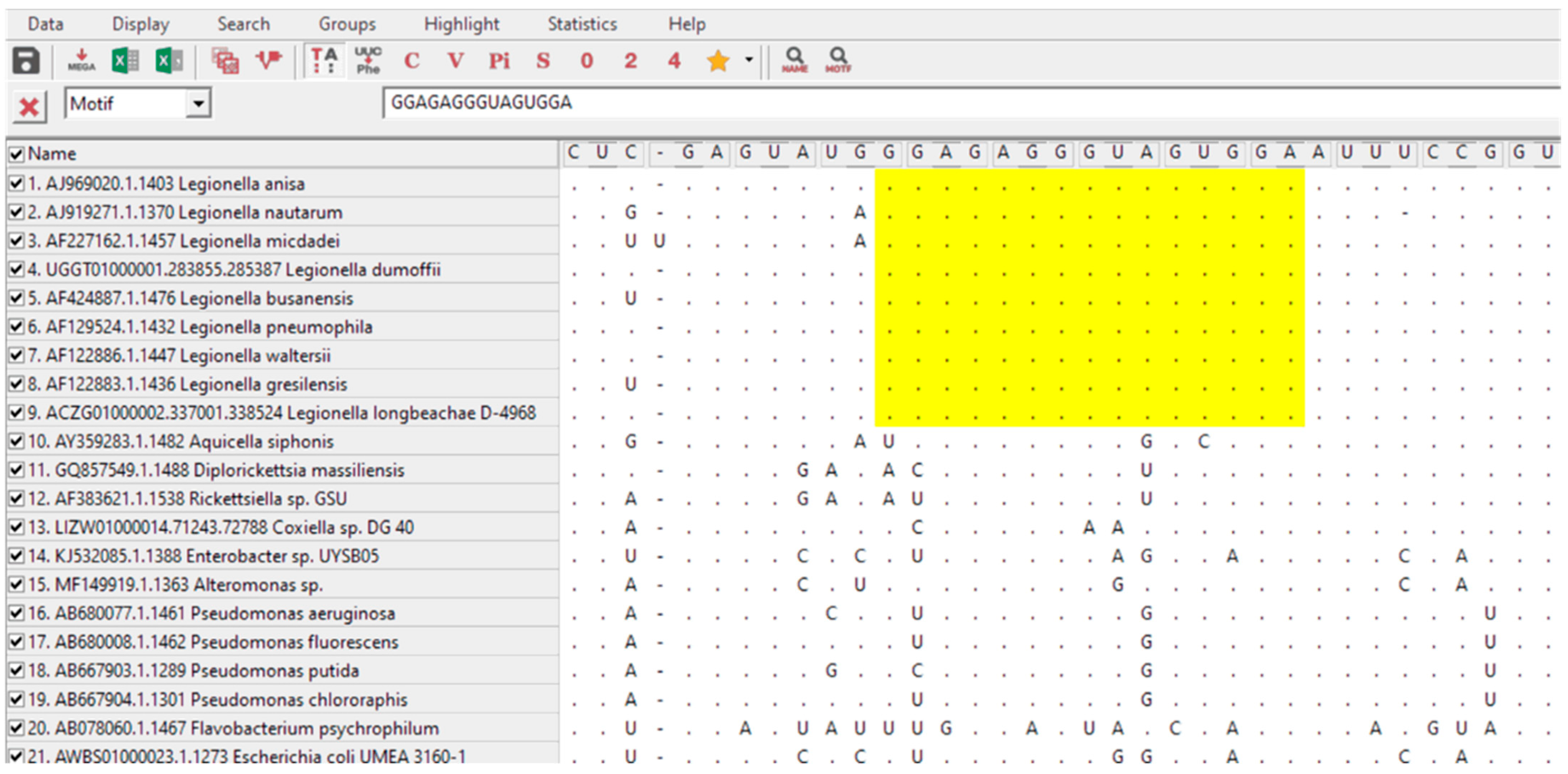Click the Search MOTIF magnifier icon
Image resolution: width=1568 pixels, height=774 pixels.
[838, 61]
